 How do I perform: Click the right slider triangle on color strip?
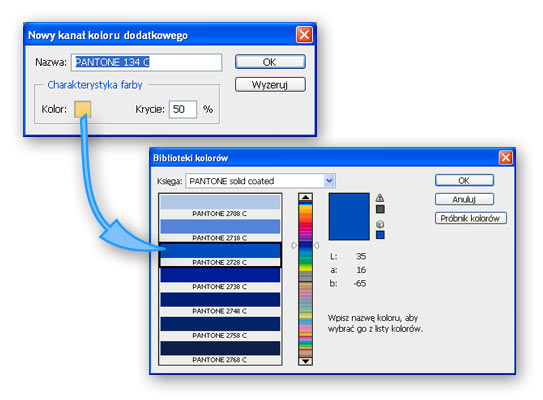[x=316, y=245]
